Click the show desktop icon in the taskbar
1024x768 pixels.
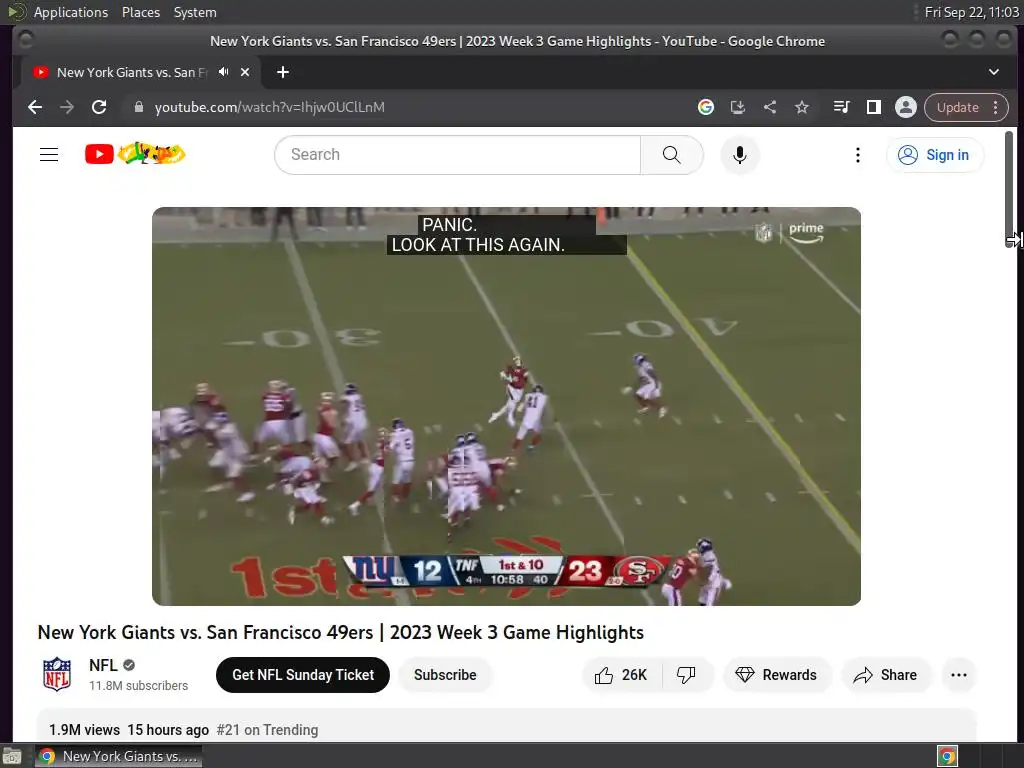pos(11,756)
